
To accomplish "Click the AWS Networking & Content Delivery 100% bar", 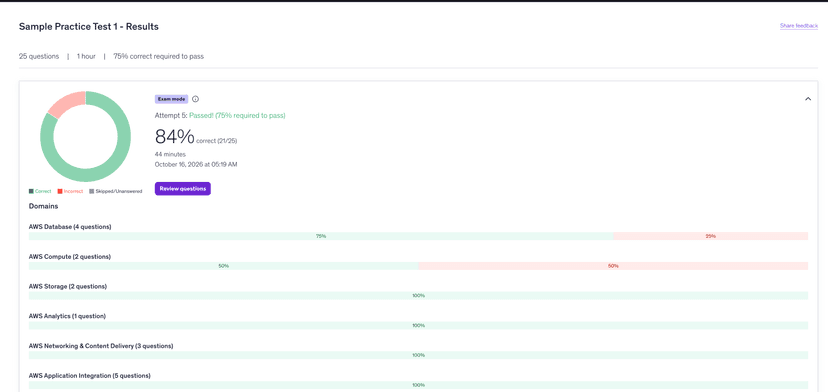I will (418, 355).
